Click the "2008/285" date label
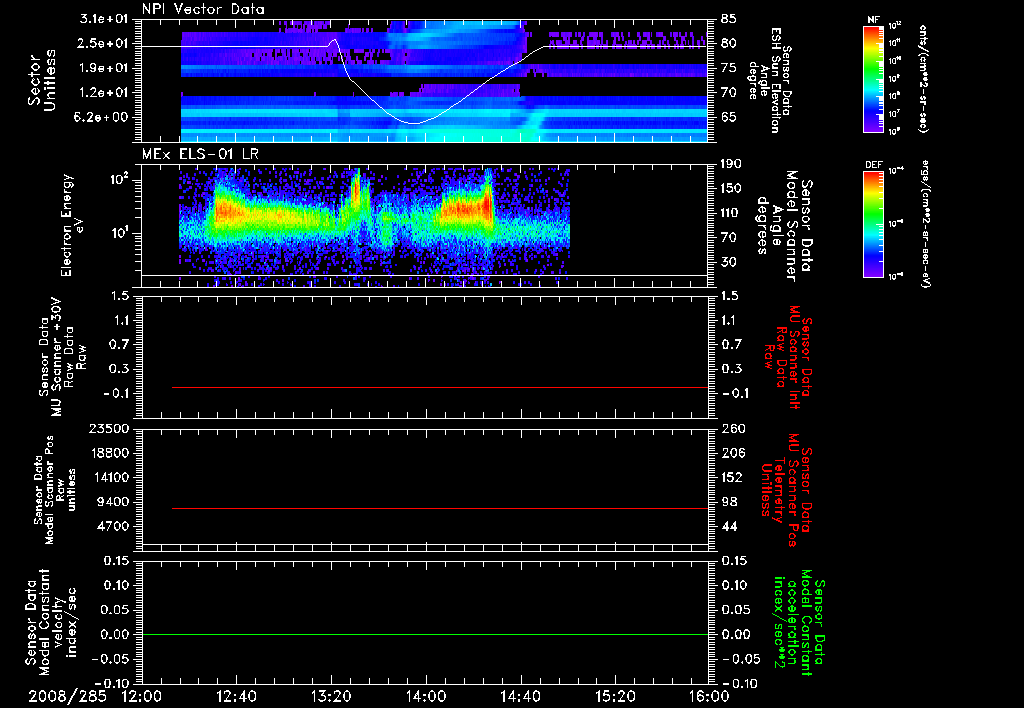The height and width of the screenshot is (708, 1024). 67,696
